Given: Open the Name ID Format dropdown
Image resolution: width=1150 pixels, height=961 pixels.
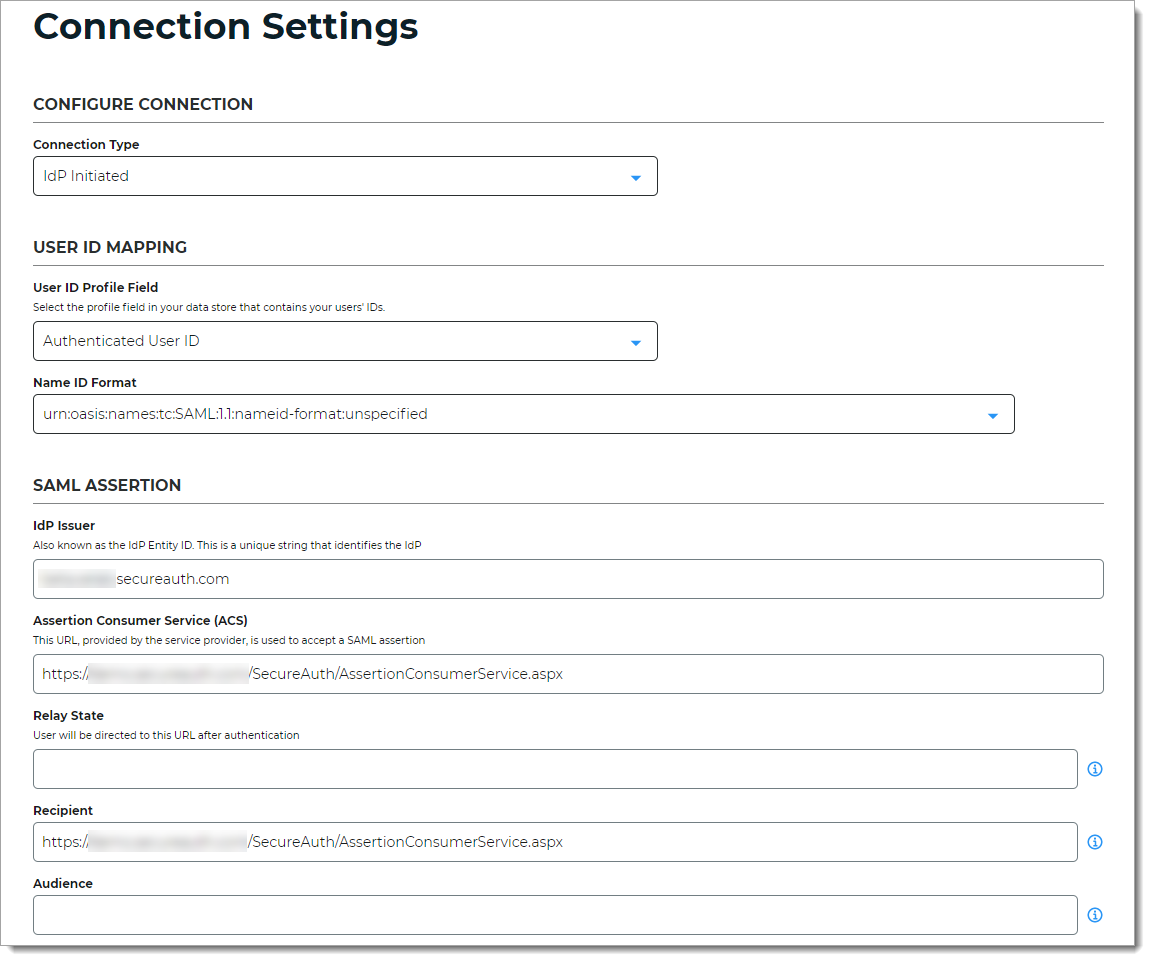Looking at the screenshot, I should pyautogui.click(x=523, y=414).
